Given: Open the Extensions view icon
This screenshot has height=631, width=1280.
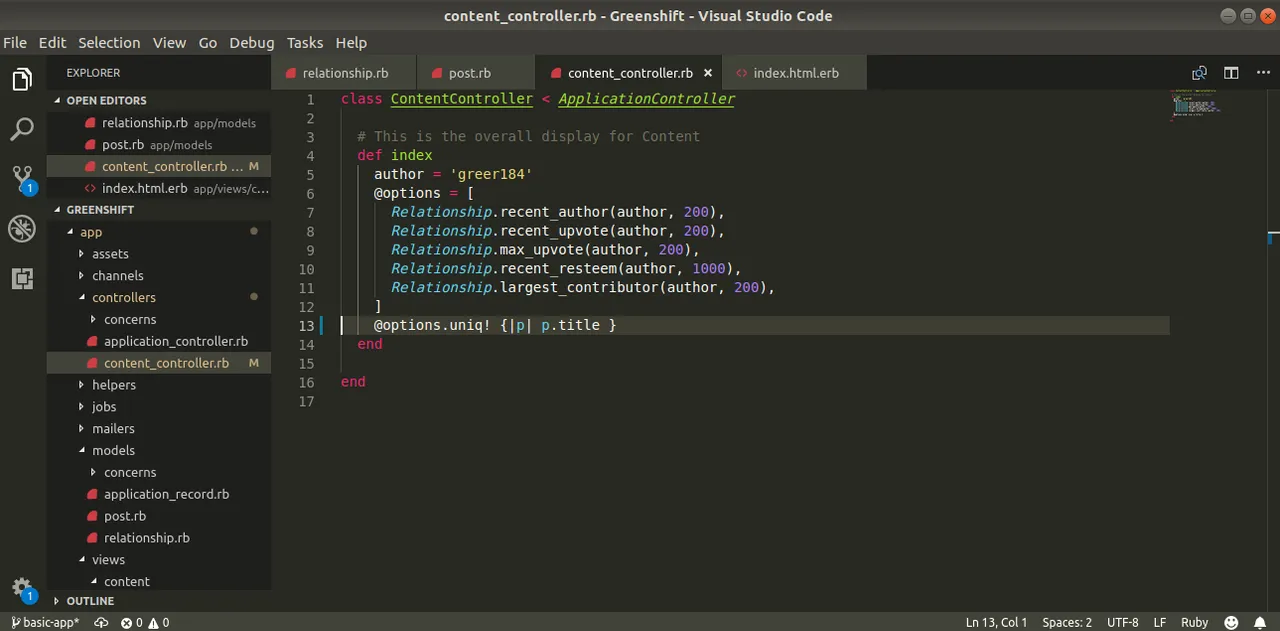Looking at the screenshot, I should coord(22,278).
